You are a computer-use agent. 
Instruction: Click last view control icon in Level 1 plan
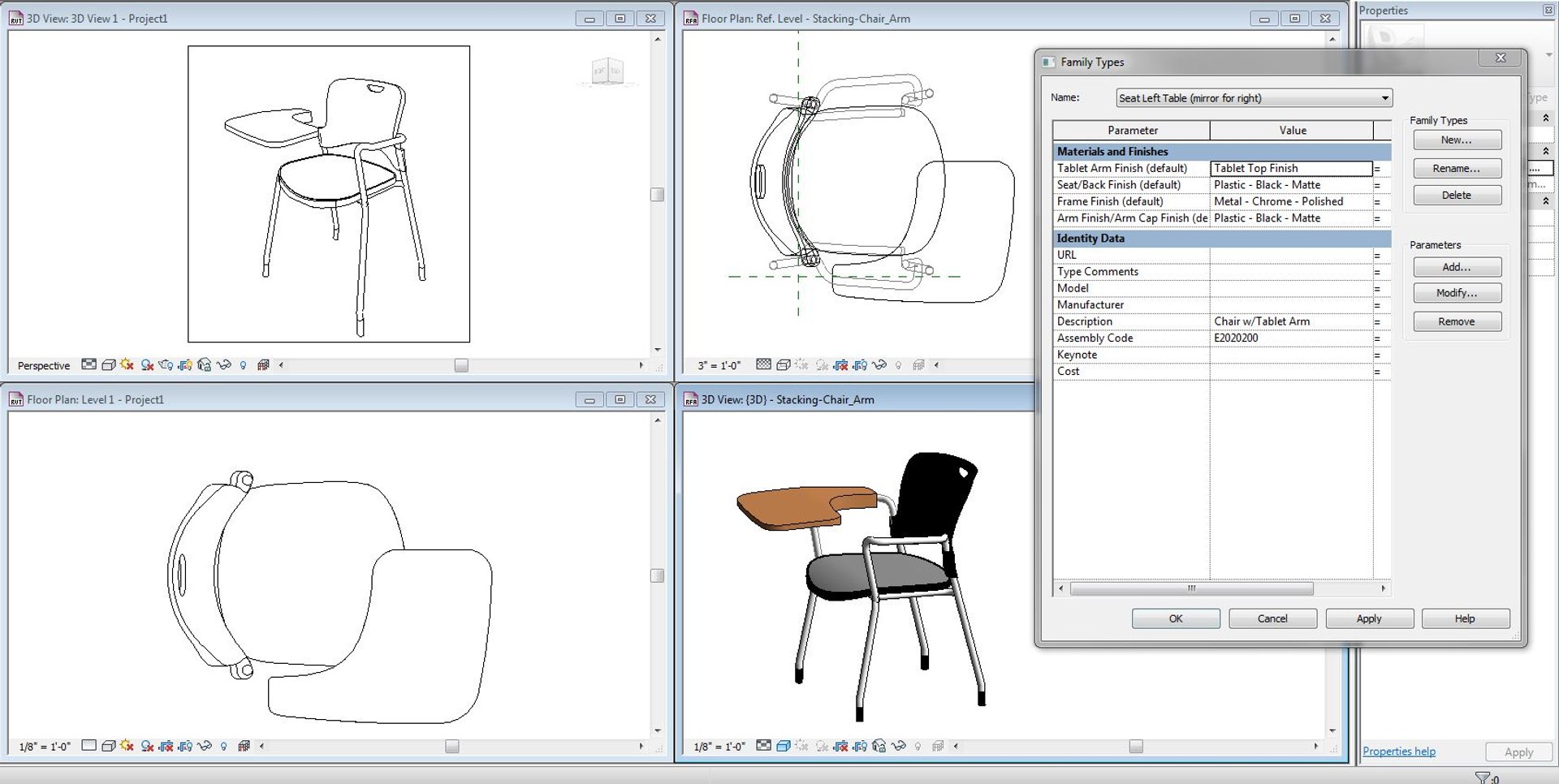244,746
